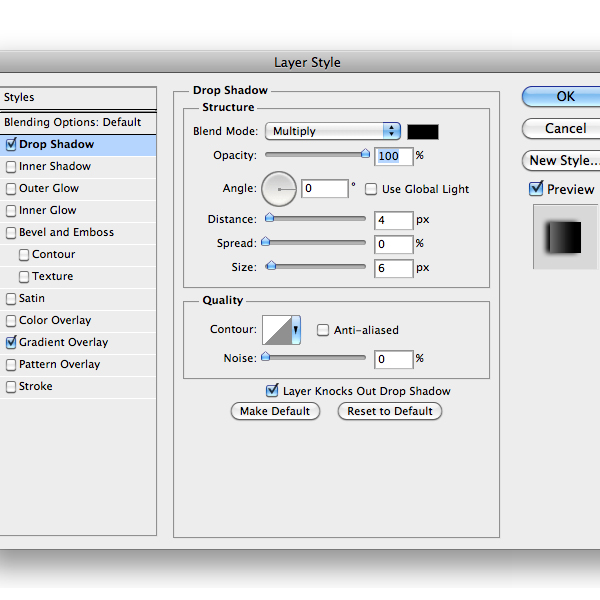
Task: Click the Noise slider handle
Action: (x=266, y=357)
